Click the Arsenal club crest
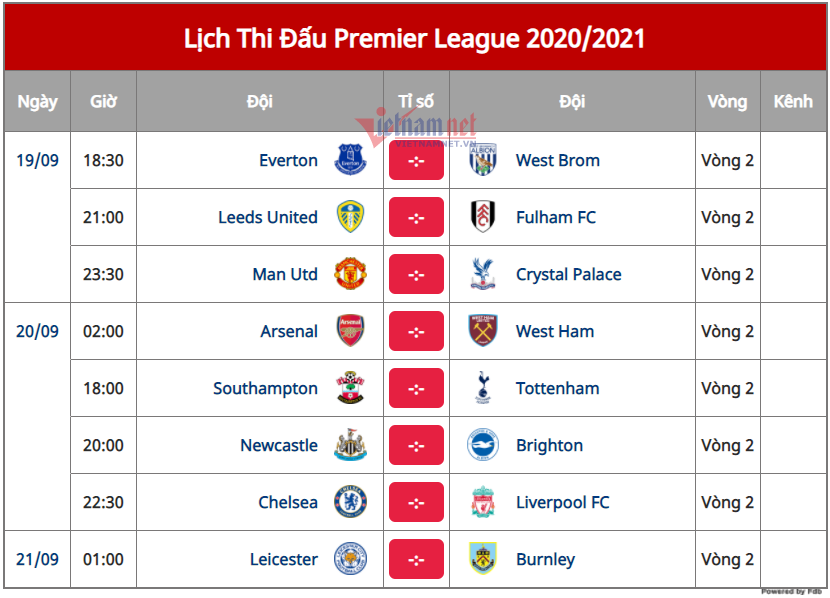 tap(350, 331)
